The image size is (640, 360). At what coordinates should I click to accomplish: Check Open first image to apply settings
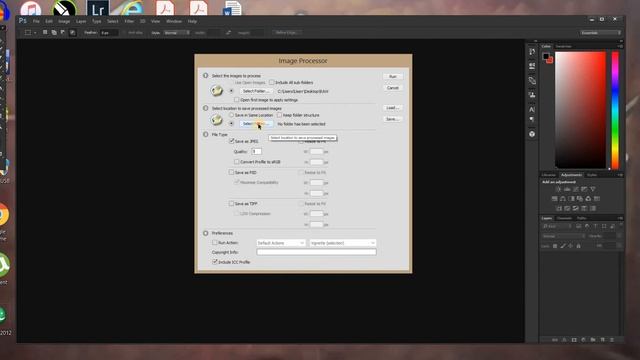pos(237,100)
